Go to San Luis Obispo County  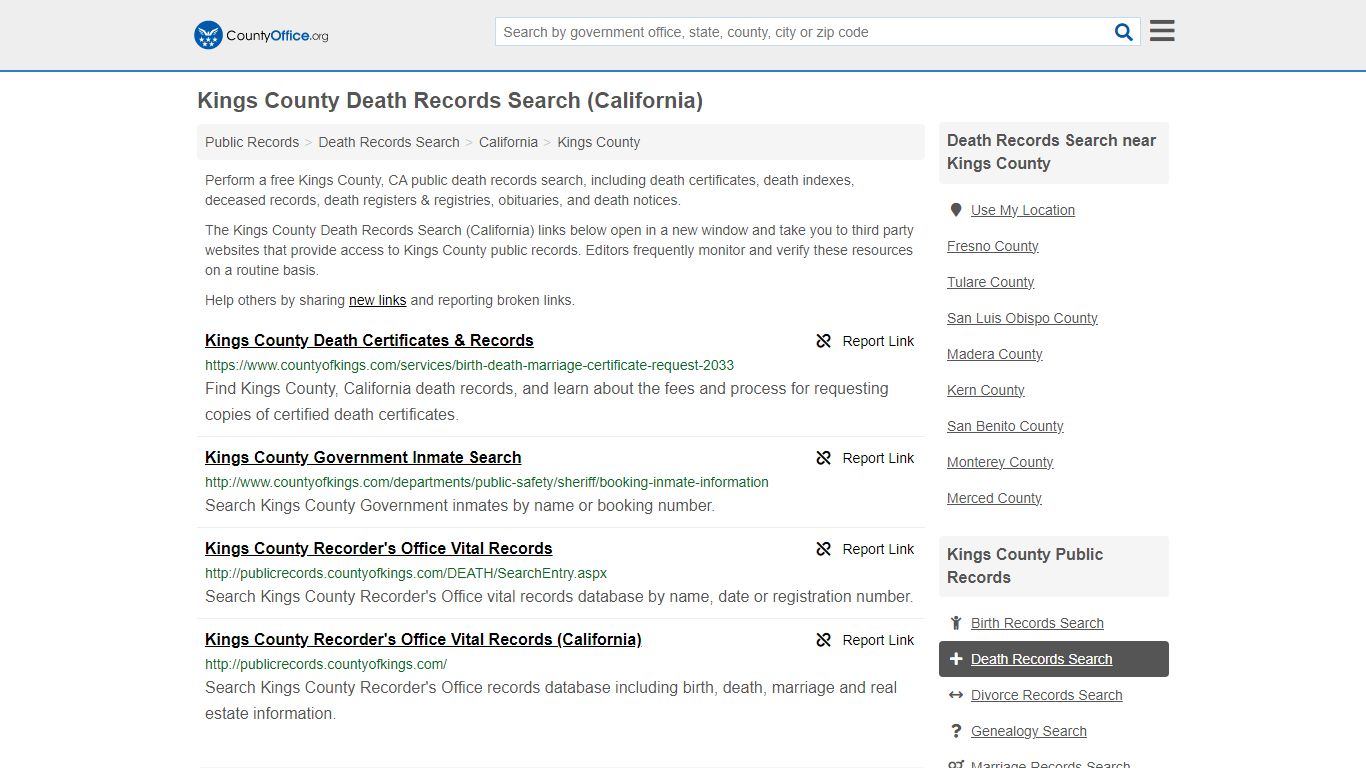pyautogui.click(x=1022, y=318)
